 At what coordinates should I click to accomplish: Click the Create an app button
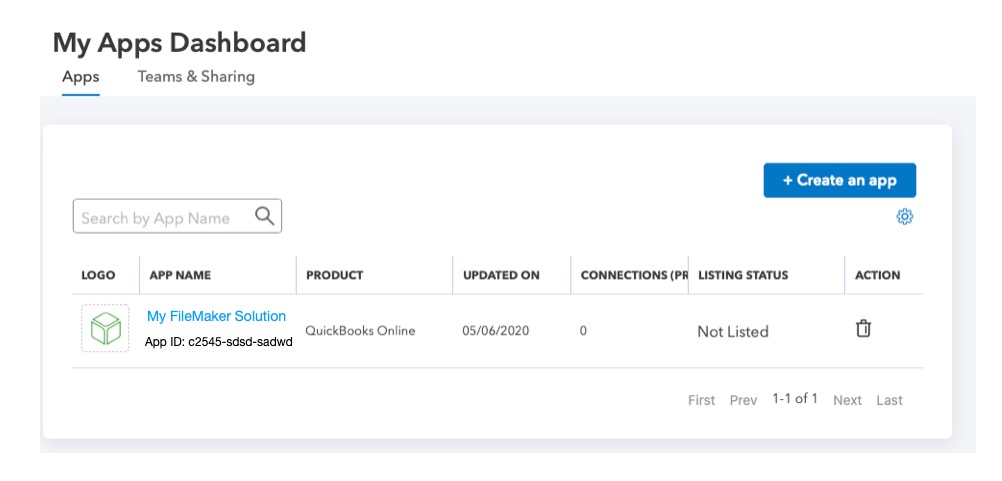tap(840, 180)
